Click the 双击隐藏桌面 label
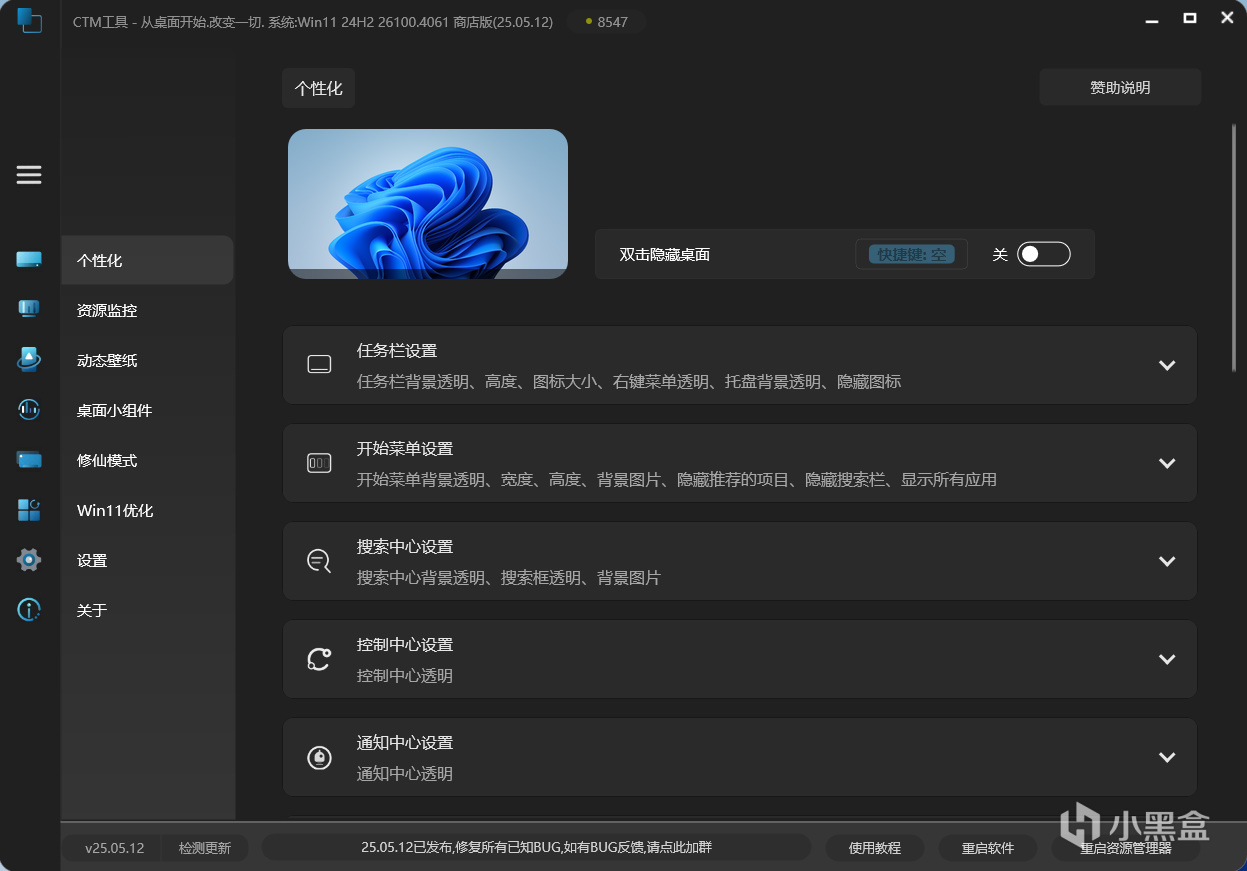 click(x=665, y=254)
